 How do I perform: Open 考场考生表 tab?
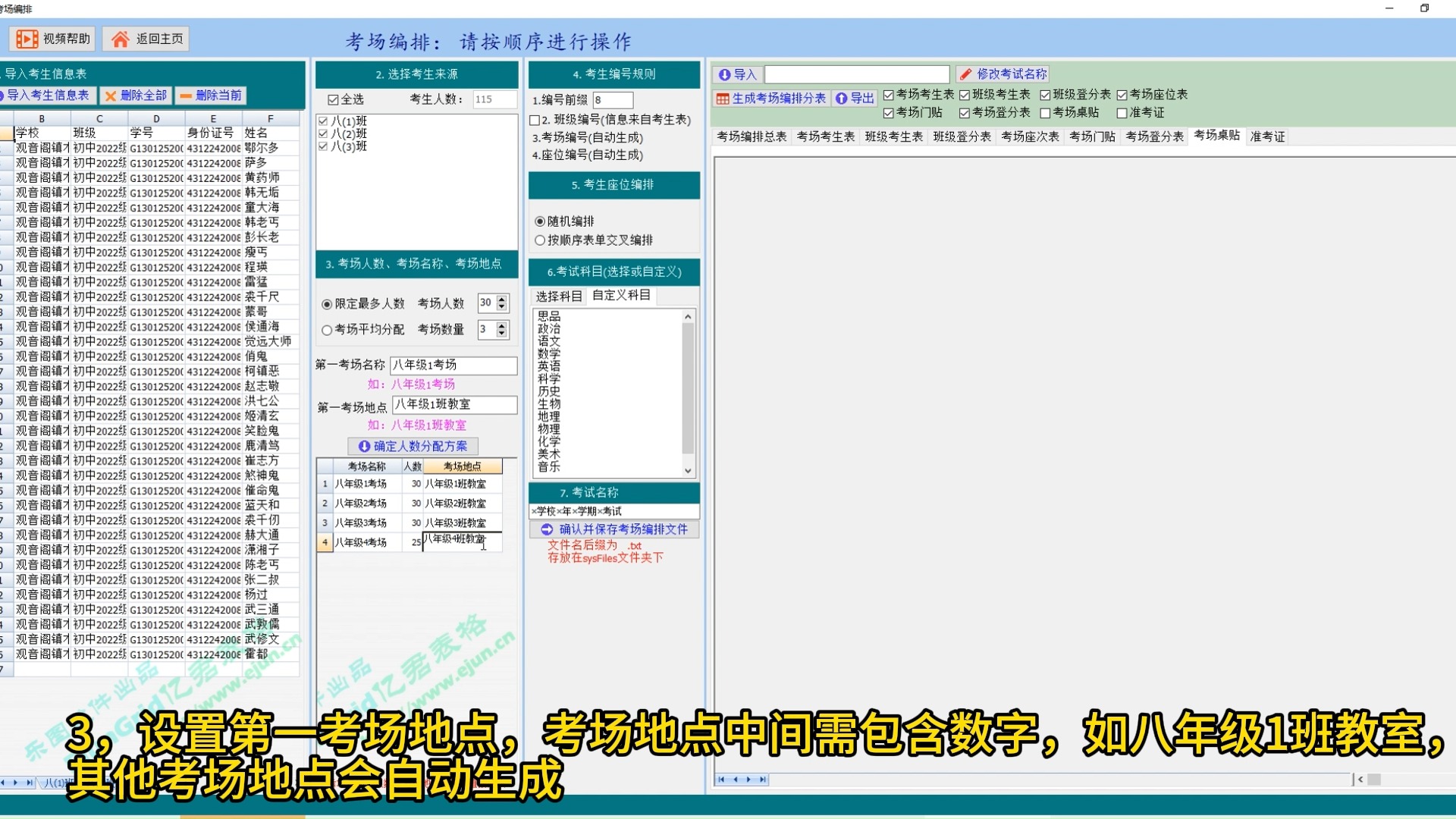825,136
